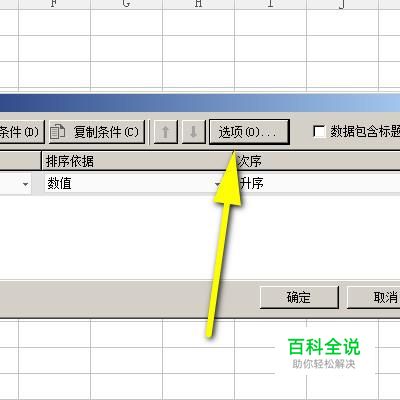Move condition down with the down arrow

click(193, 132)
